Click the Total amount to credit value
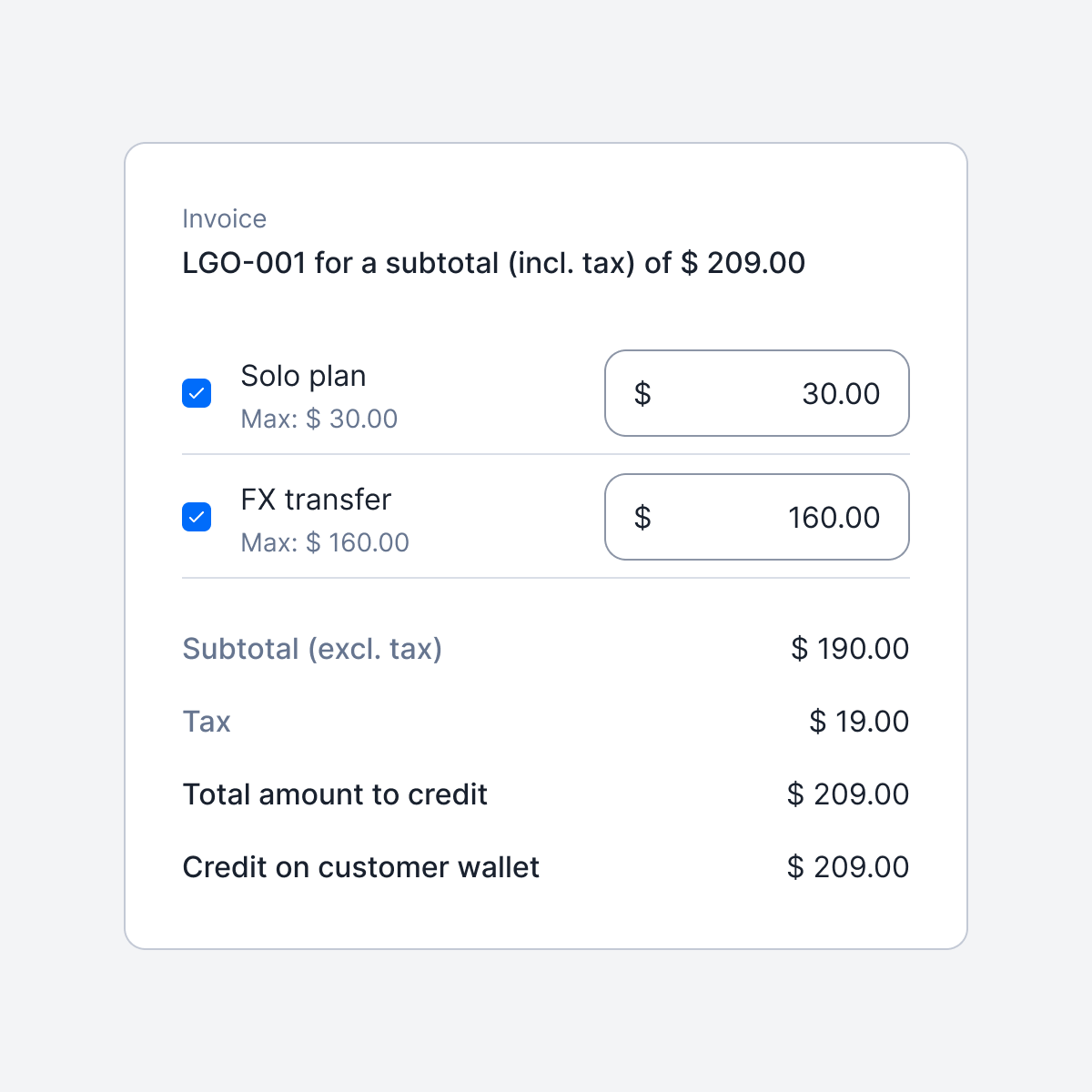Image resolution: width=1092 pixels, height=1092 pixels. [848, 794]
